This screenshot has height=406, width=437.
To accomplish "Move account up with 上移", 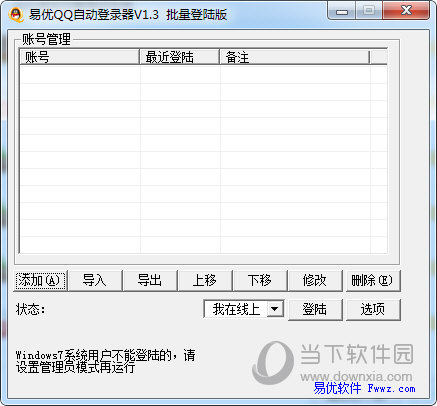I will [205, 280].
